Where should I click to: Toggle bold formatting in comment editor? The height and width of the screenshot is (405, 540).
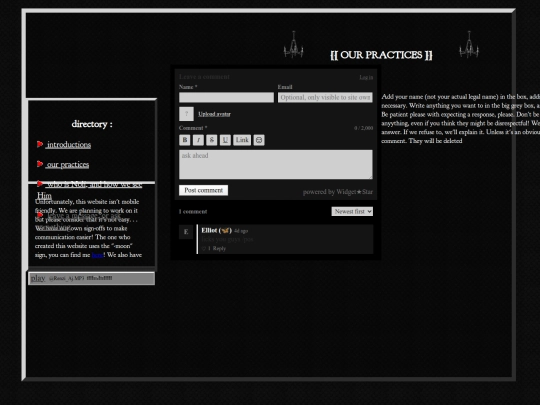pyautogui.click(x=185, y=140)
